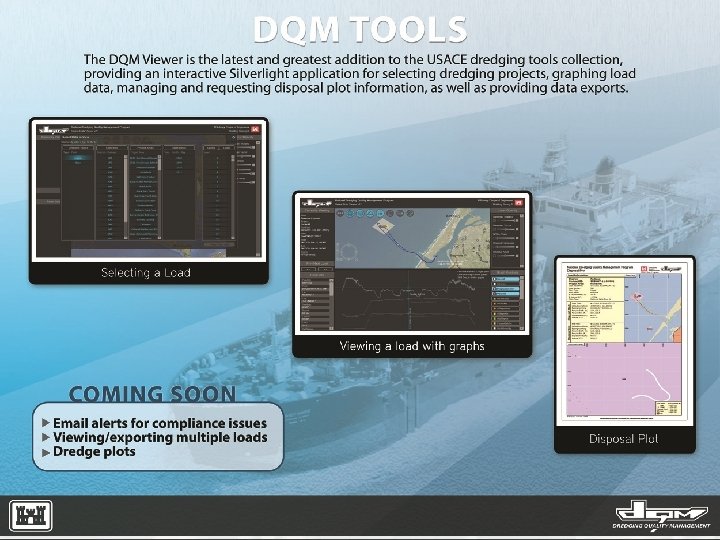Click the yellow data table in Disposal Plot

point(596,309)
